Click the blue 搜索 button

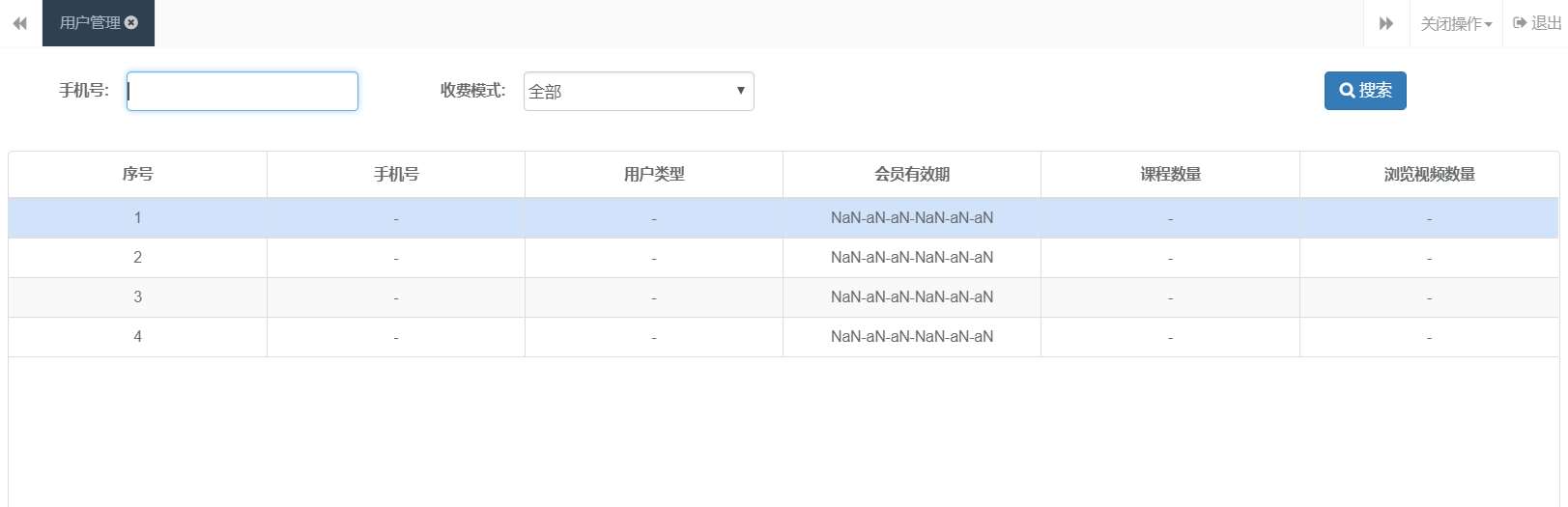[x=1365, y=91]
